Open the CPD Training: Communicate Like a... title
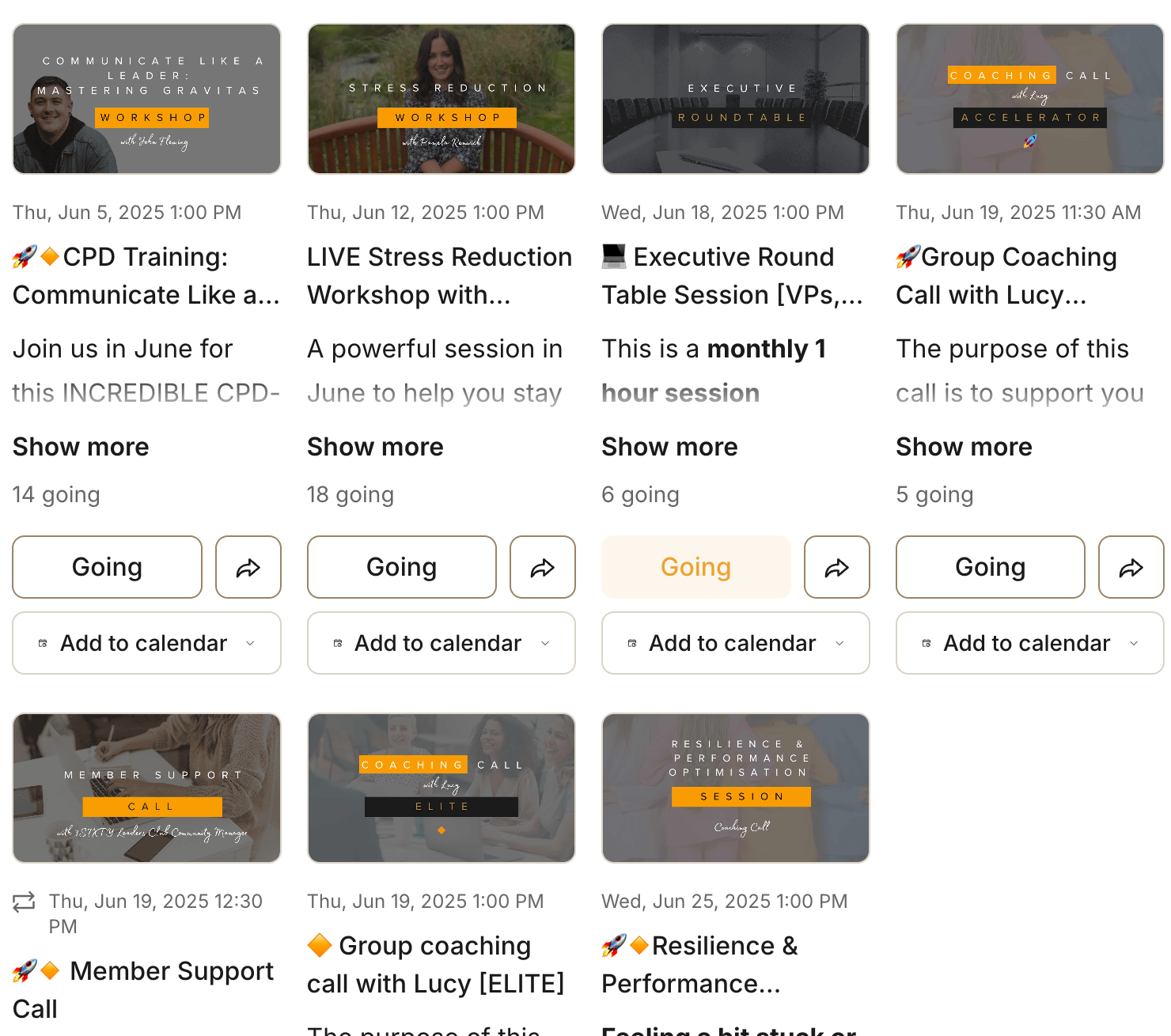Screen dimensions: 1171x1036 click(x=146, y=276)
